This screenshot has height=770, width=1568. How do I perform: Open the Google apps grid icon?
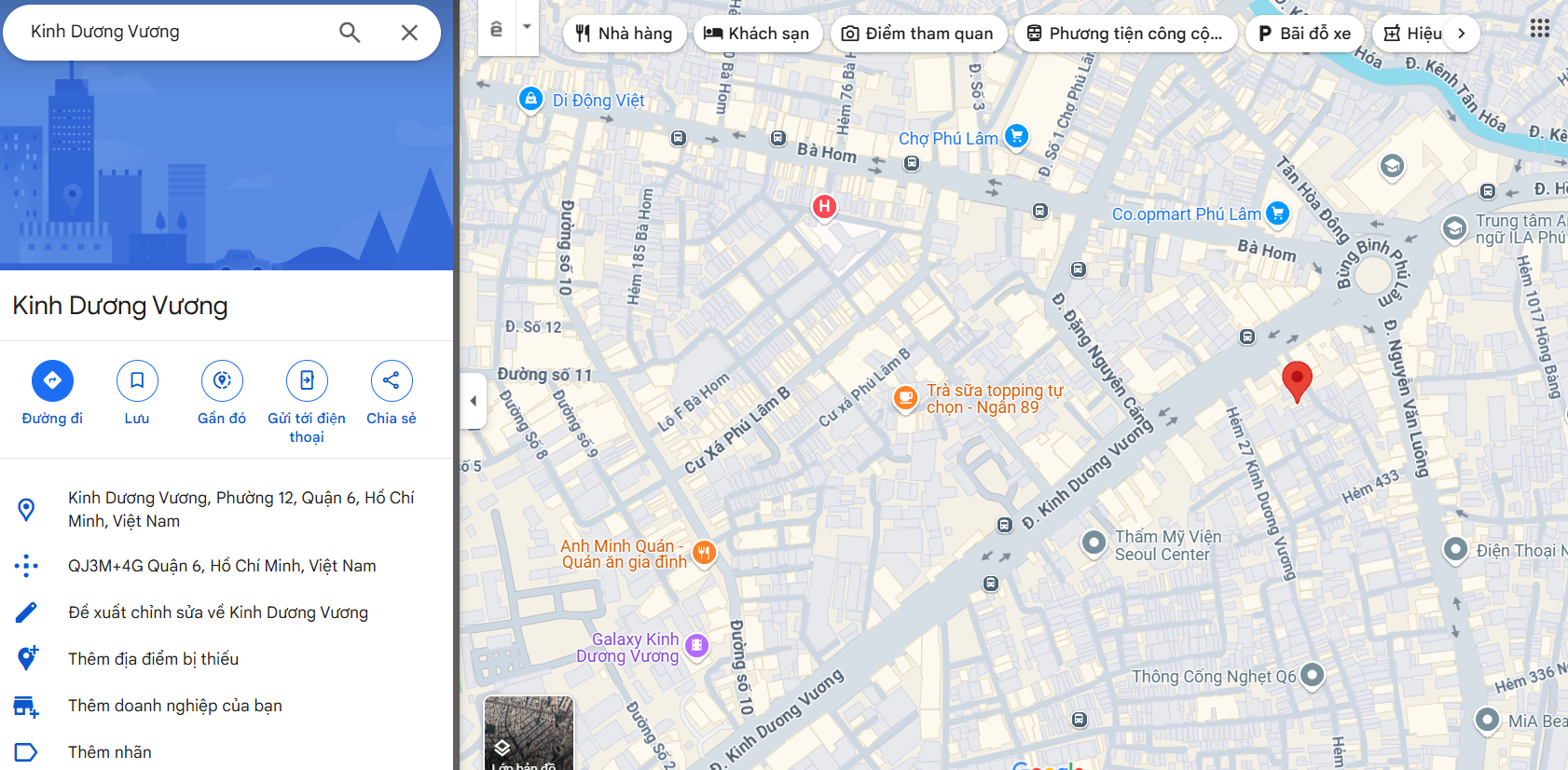pos(1540,29)
